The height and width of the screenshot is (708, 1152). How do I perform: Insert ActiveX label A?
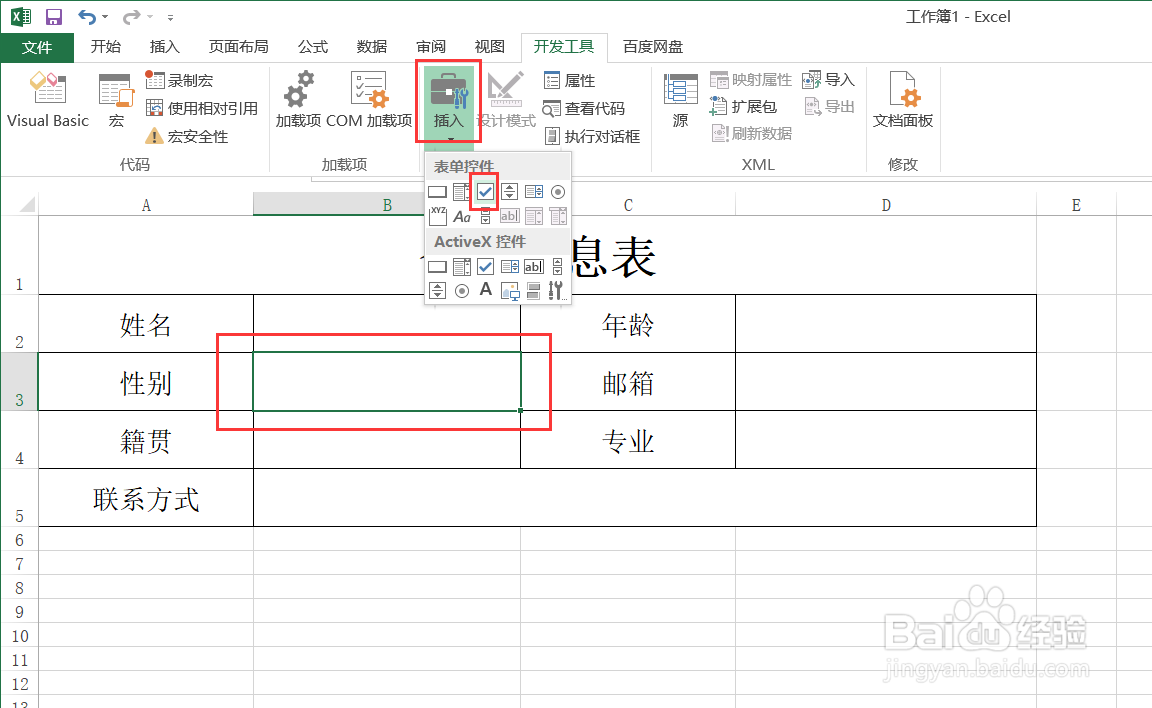click(486, 290)
